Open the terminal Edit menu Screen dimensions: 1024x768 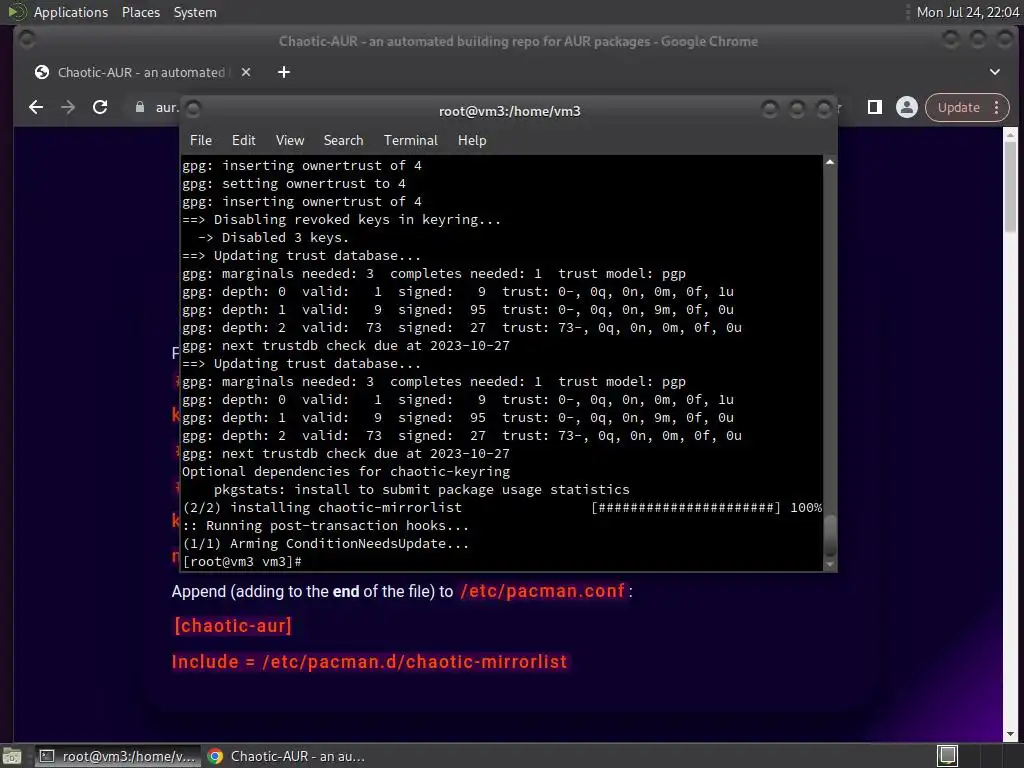point(244,140)
